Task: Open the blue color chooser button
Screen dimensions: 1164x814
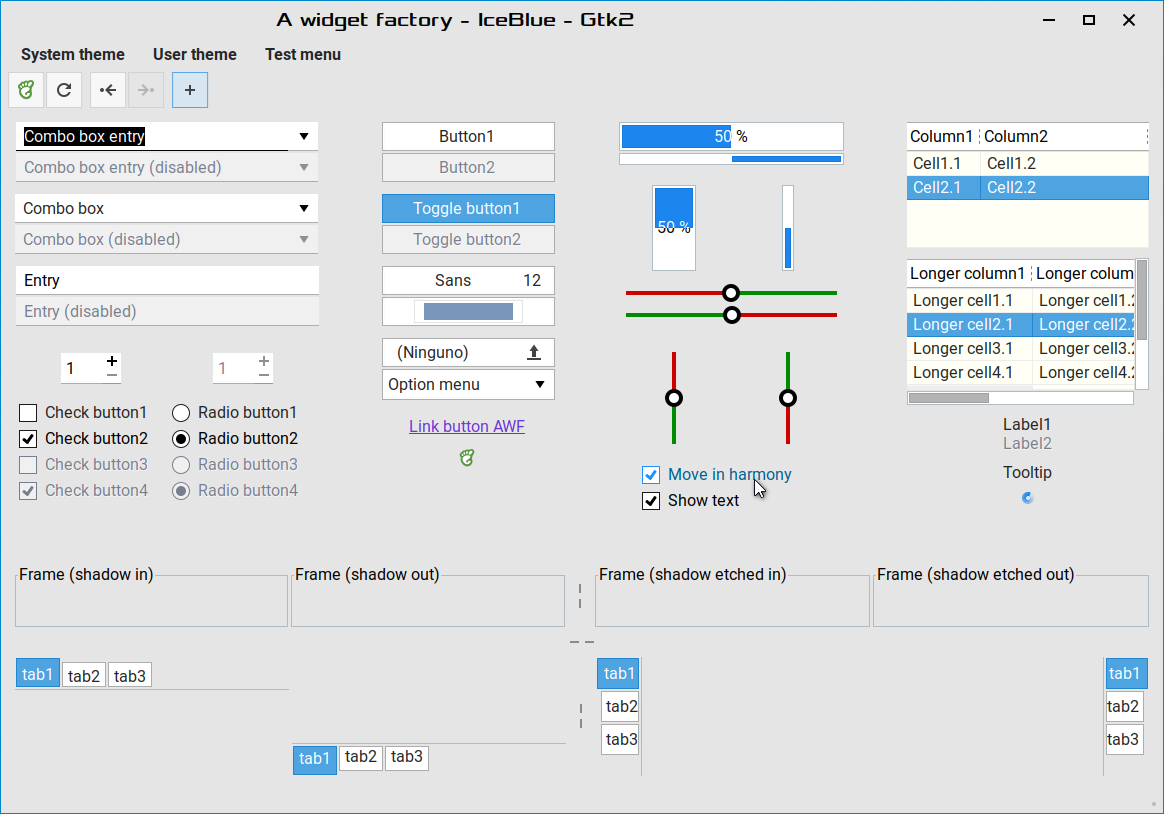Action: click(x=468, y=312)
